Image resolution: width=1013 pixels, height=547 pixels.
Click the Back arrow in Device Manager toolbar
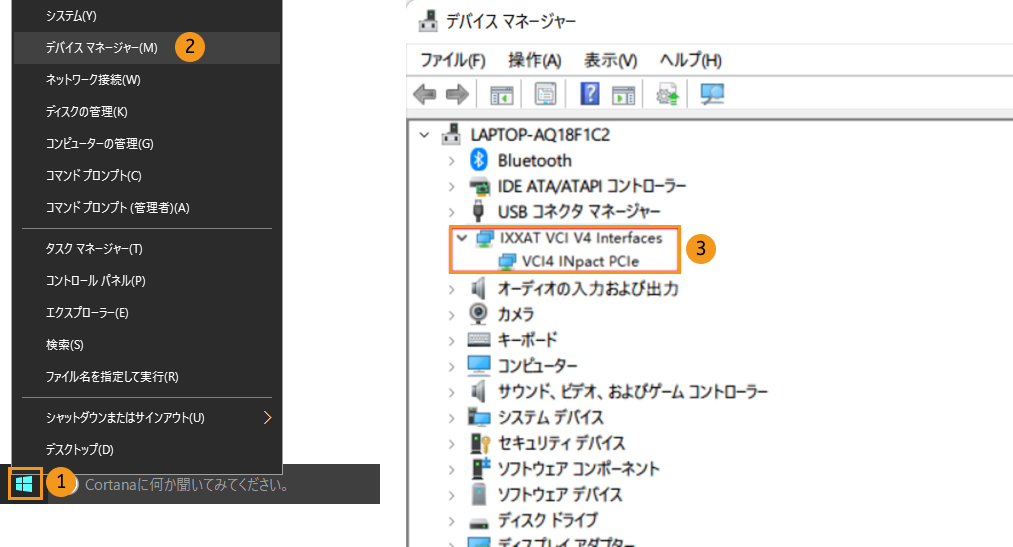click(x=424, y=94)
